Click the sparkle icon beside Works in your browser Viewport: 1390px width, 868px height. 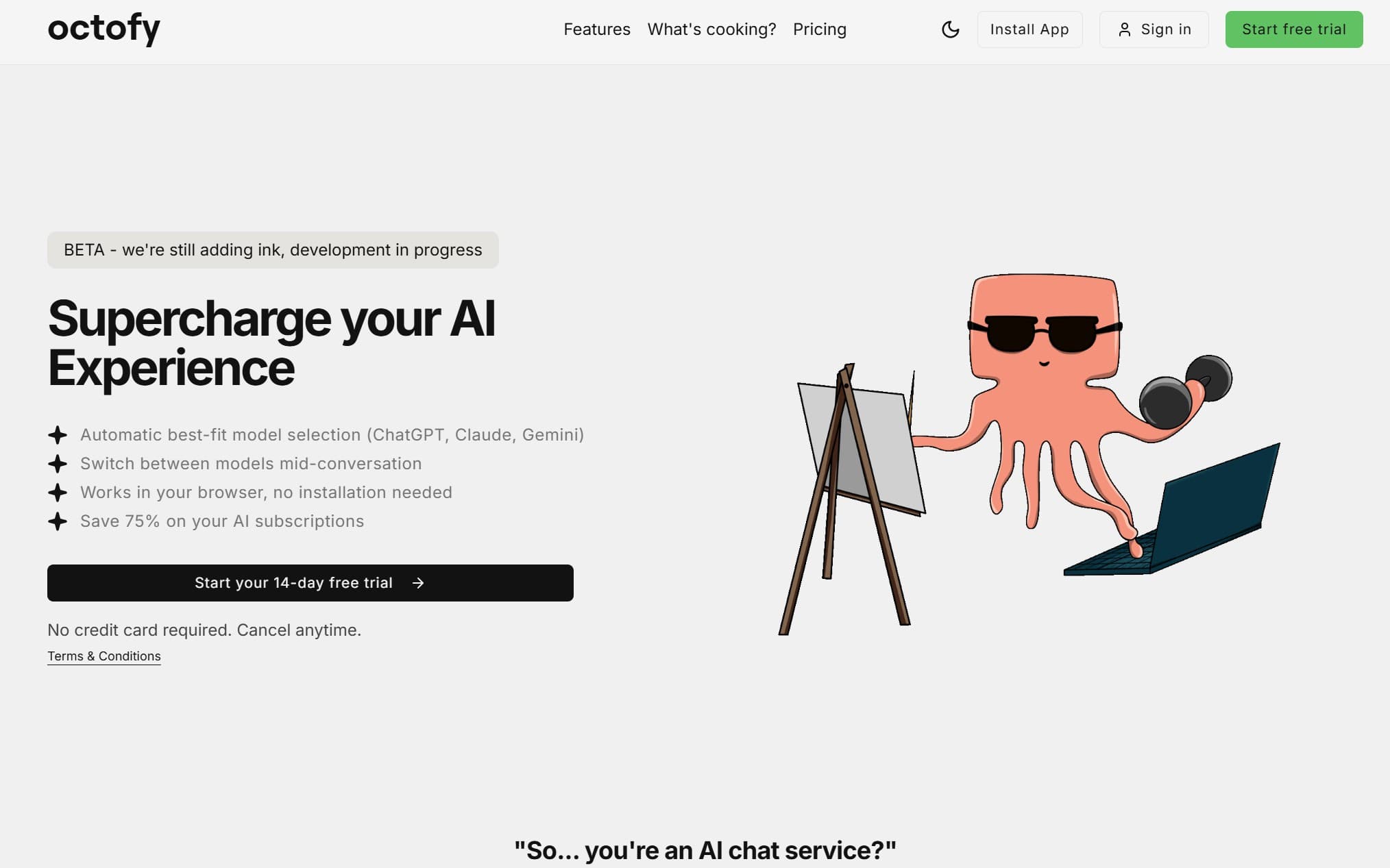58,493
